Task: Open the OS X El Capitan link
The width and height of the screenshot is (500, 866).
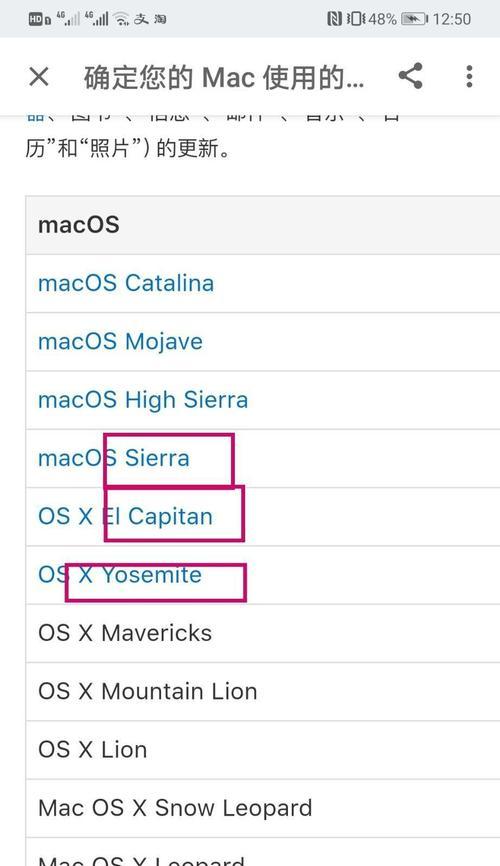Action: [125, 517]
